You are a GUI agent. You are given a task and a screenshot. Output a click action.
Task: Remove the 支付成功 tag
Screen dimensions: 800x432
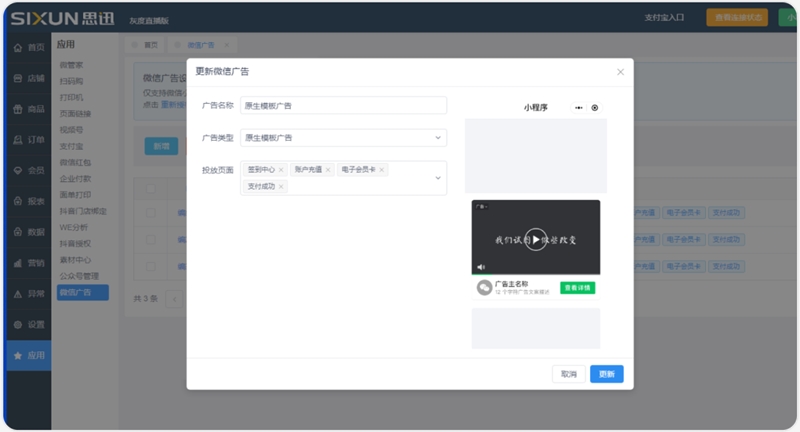(x=281, y=186)
